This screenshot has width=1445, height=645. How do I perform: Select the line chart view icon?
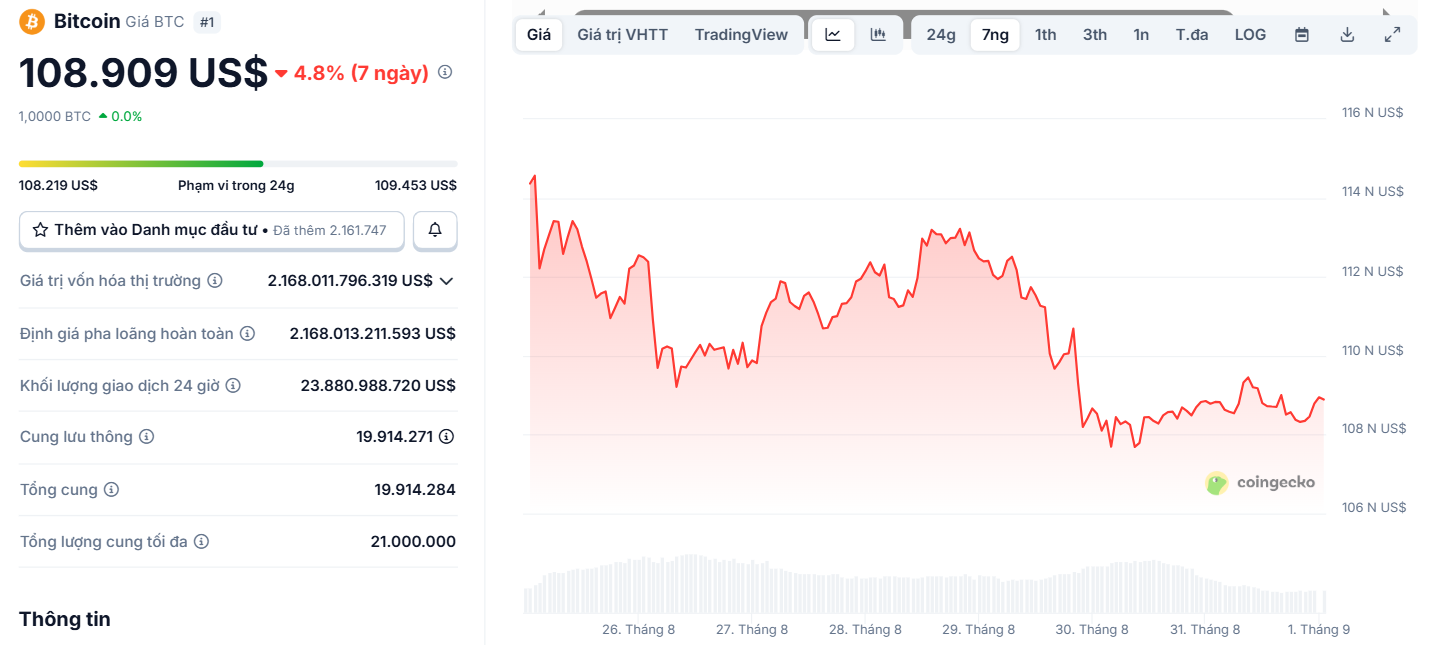tap(833, 34)
